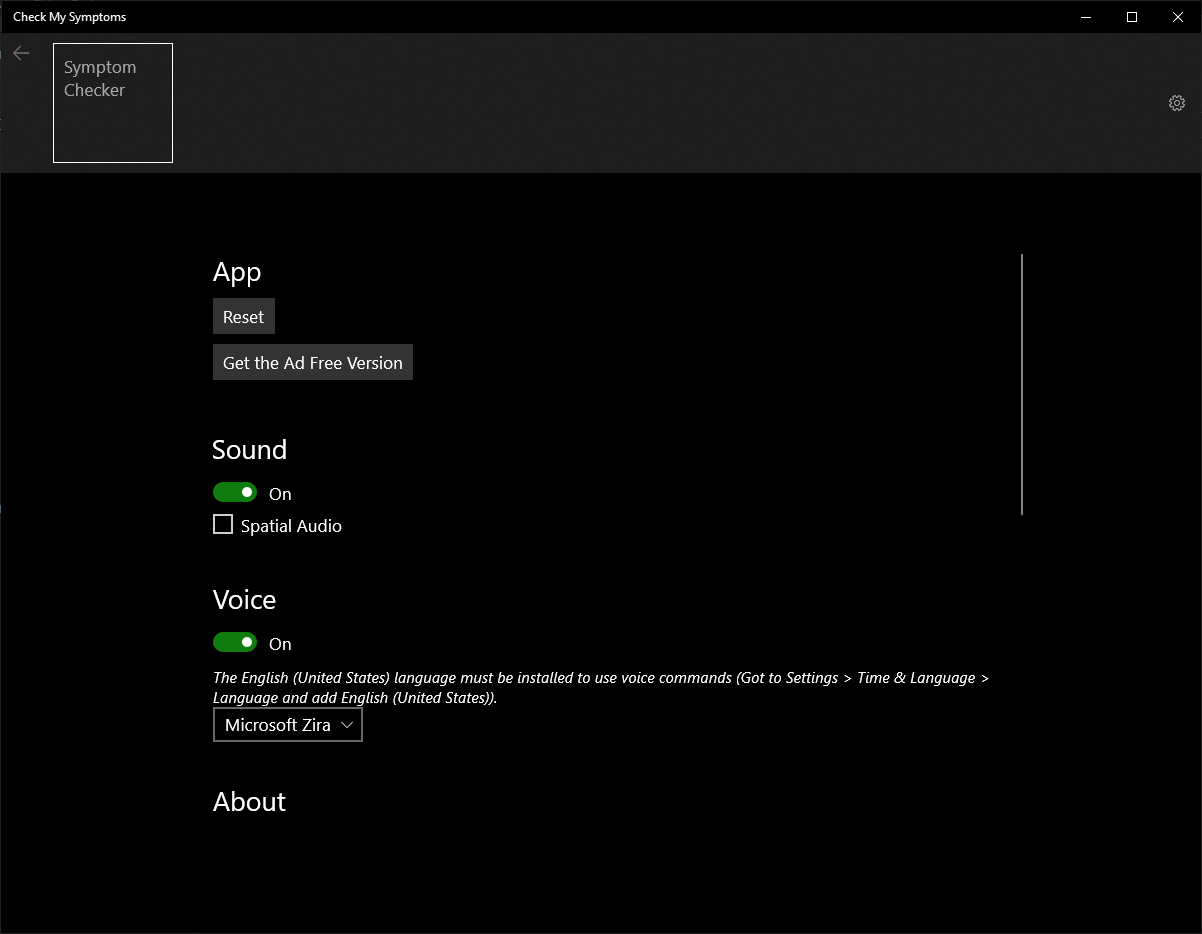
Task: Disable the Voice toggle switch
Action: (x=235, y=643)
